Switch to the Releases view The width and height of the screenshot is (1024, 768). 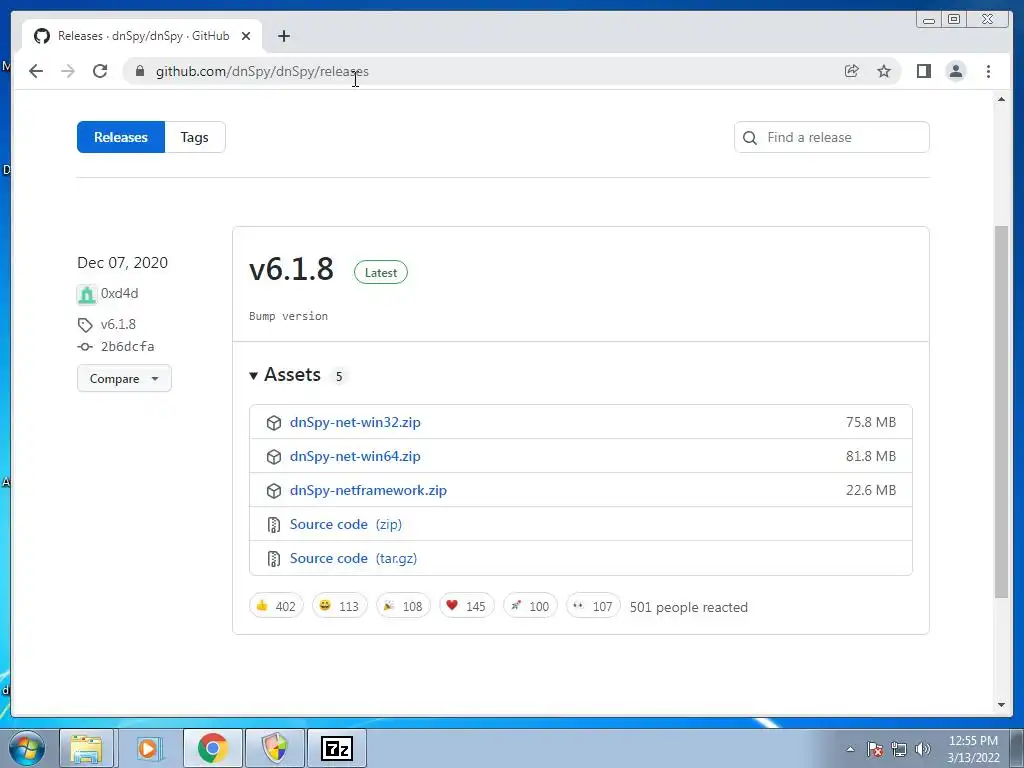(x=121, y=137)
